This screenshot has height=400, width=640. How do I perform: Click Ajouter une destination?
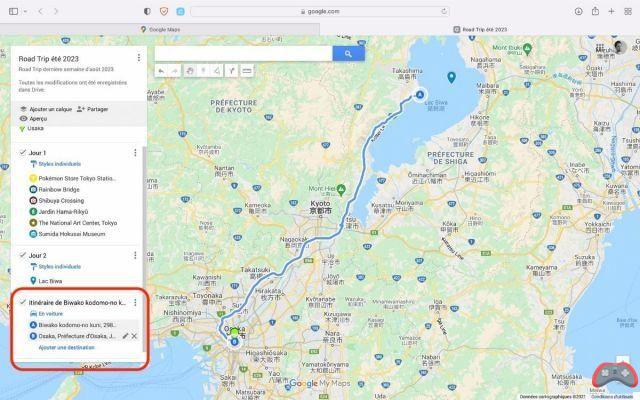[67, 348]
